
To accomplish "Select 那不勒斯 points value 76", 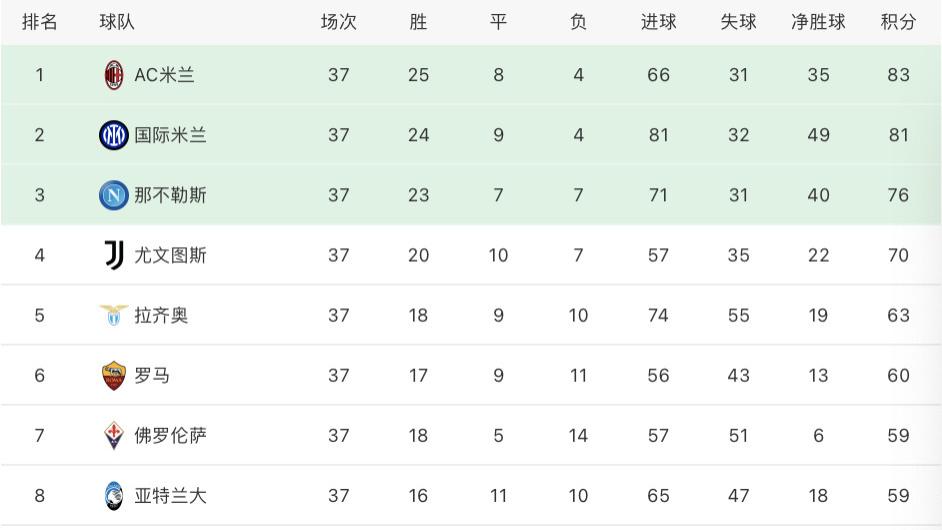I will coord(898,195).
